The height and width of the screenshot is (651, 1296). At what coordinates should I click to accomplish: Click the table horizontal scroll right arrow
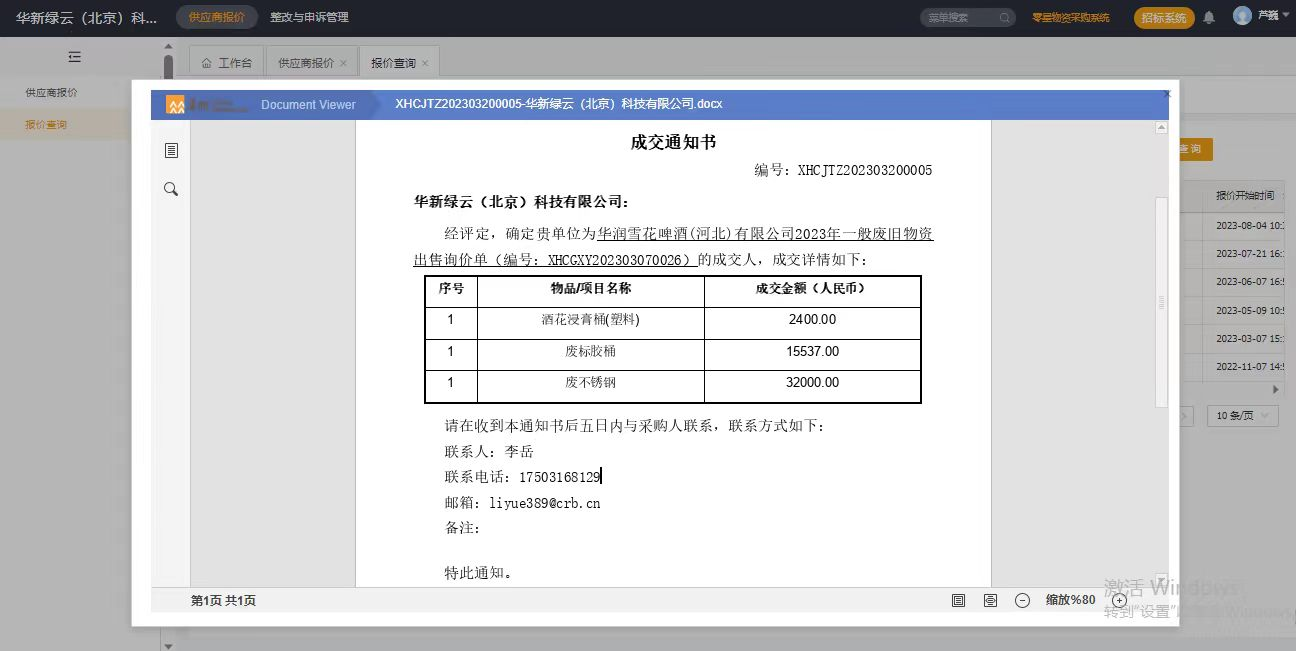[1275, 389]
